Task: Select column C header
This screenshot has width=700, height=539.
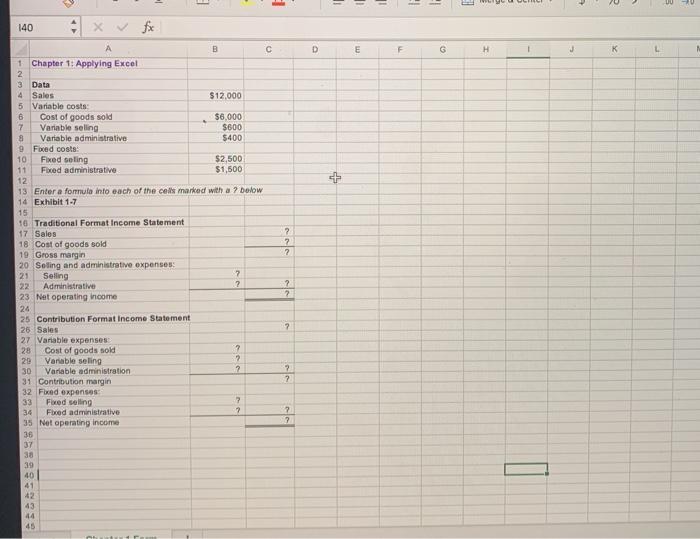Action: (x=268, y=49)
